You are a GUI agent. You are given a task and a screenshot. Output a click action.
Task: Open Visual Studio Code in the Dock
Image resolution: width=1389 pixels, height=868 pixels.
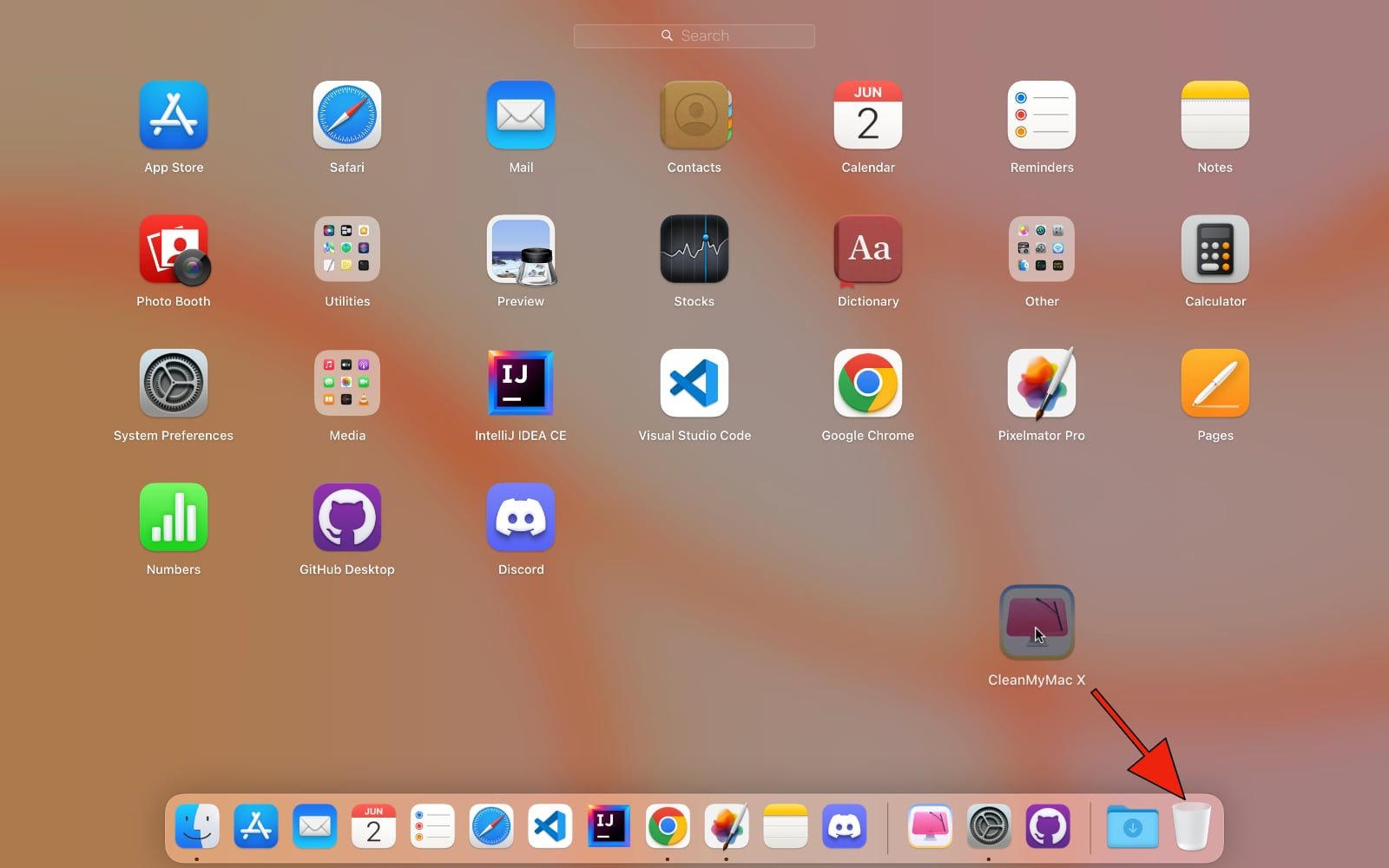(x=550, y=825)
